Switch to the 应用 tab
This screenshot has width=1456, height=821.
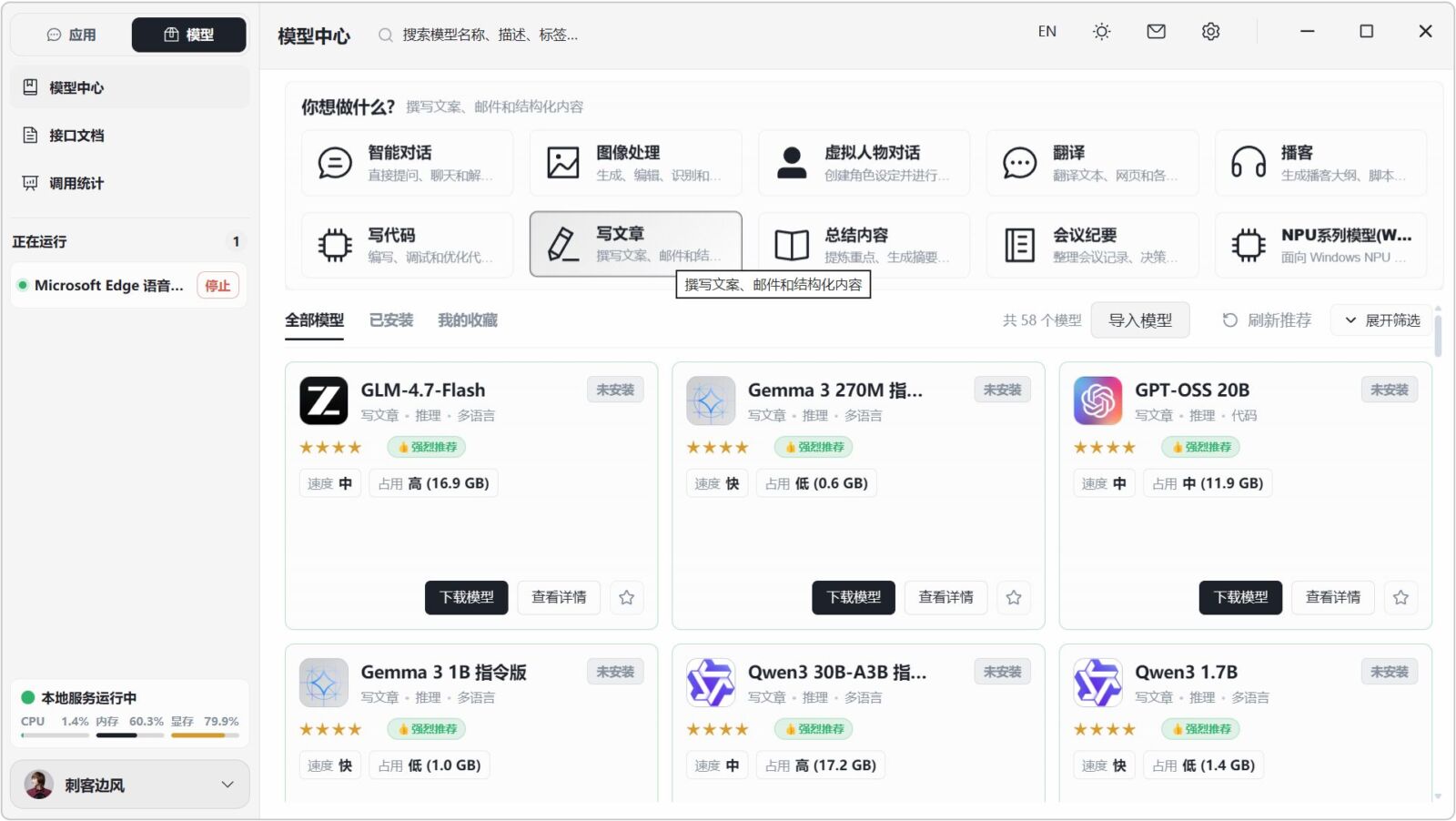pyautogui.click(x=71, y=35)
